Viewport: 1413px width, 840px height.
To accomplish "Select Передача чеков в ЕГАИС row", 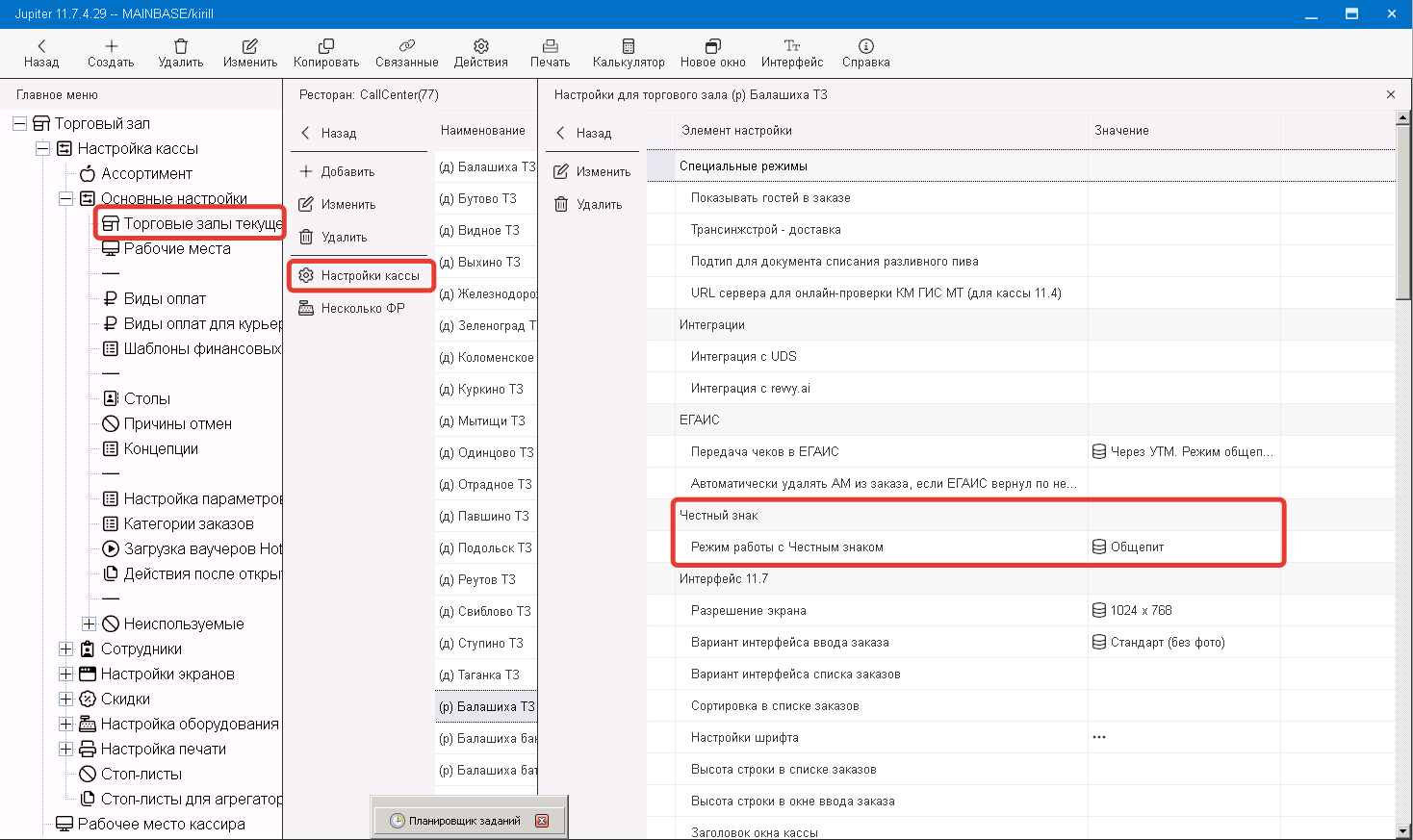I will pyautogui.click(x=1021, y=451).
